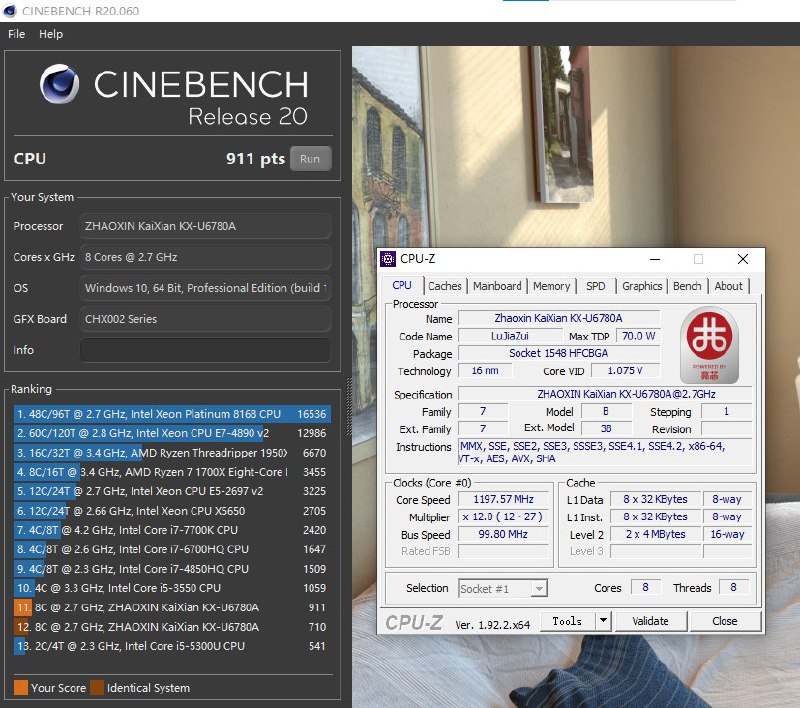The width and height of the screenshot is (800, 708).
Task: Expand the Tools dropdown arrow in CPU-Z
Action: [603, 621]
